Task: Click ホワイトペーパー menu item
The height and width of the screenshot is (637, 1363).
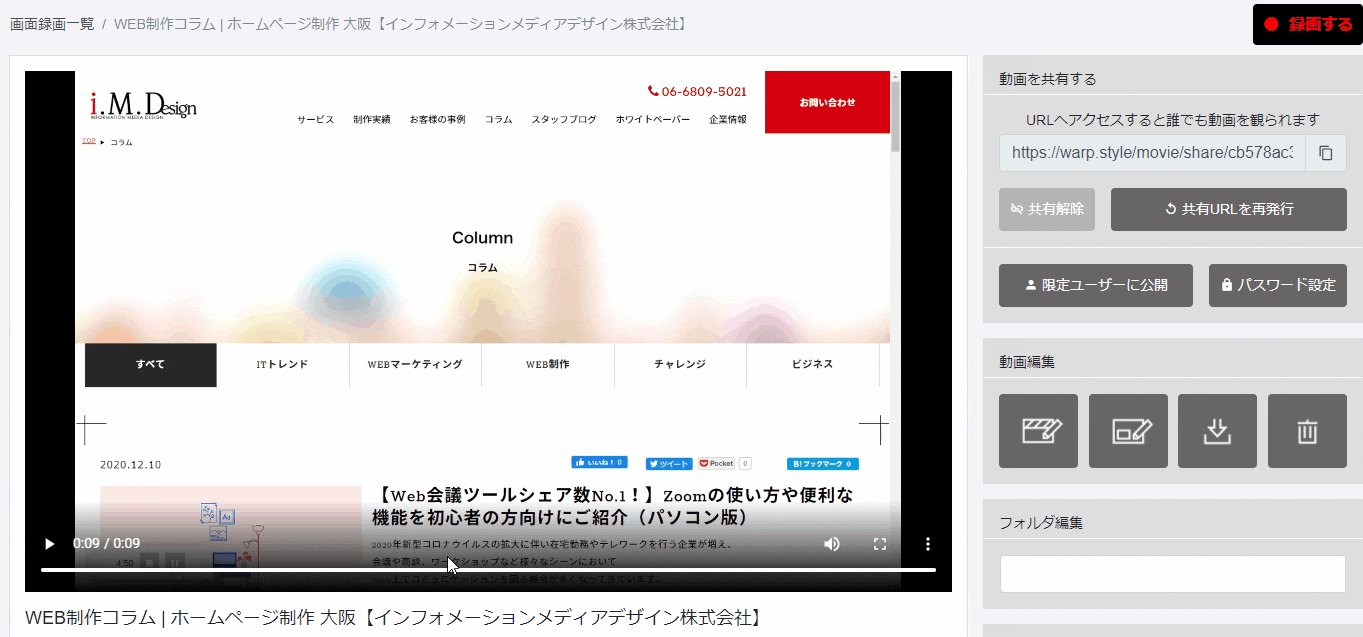Action: point(652,119)
